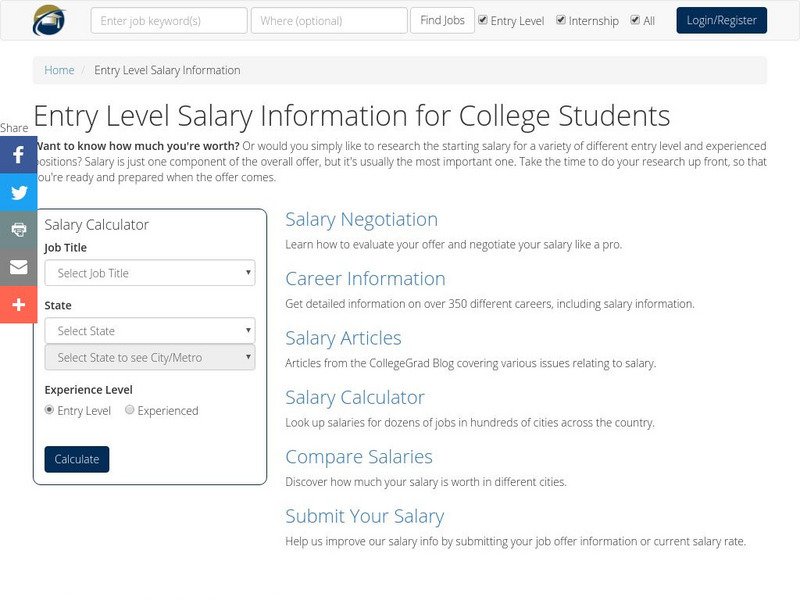Click the plus icon for more sharing
The height and width of the screenshot is (600, 800).
(18, 304)
